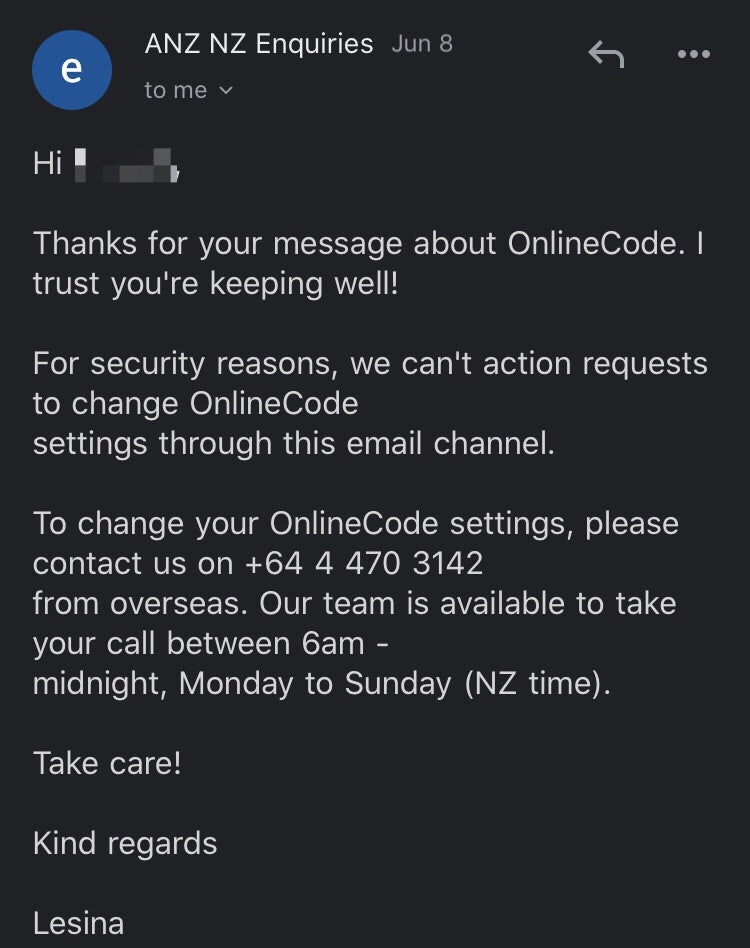The width and height of the screenshot is (750, 948).
Task: Click the Jun 8 date label
Action: (x=422, y=44)
